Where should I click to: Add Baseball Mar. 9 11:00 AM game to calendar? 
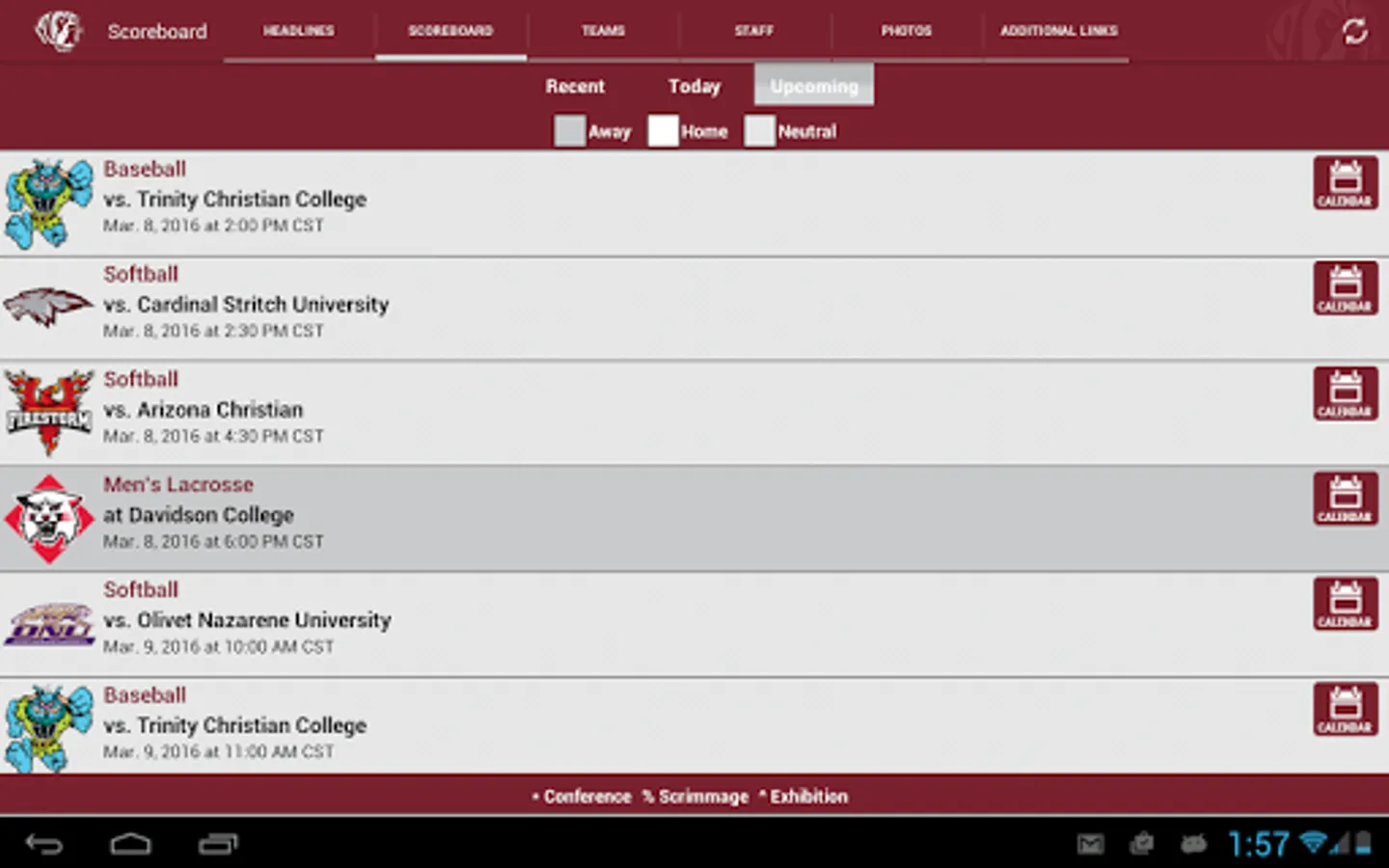click(1345, 709)
